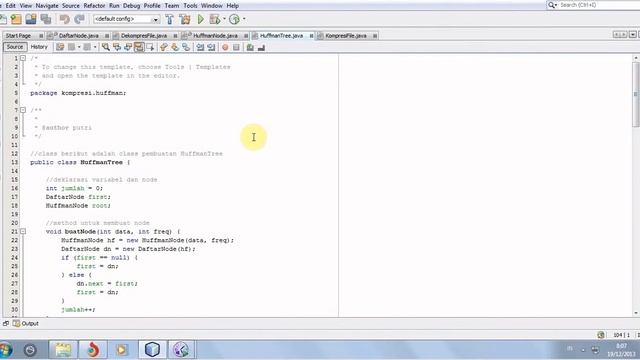Viewport: 640px width, 360px height.
Task: Click the Shift Line Right icon
Action: pyautogui.click(x=211, y=47)
